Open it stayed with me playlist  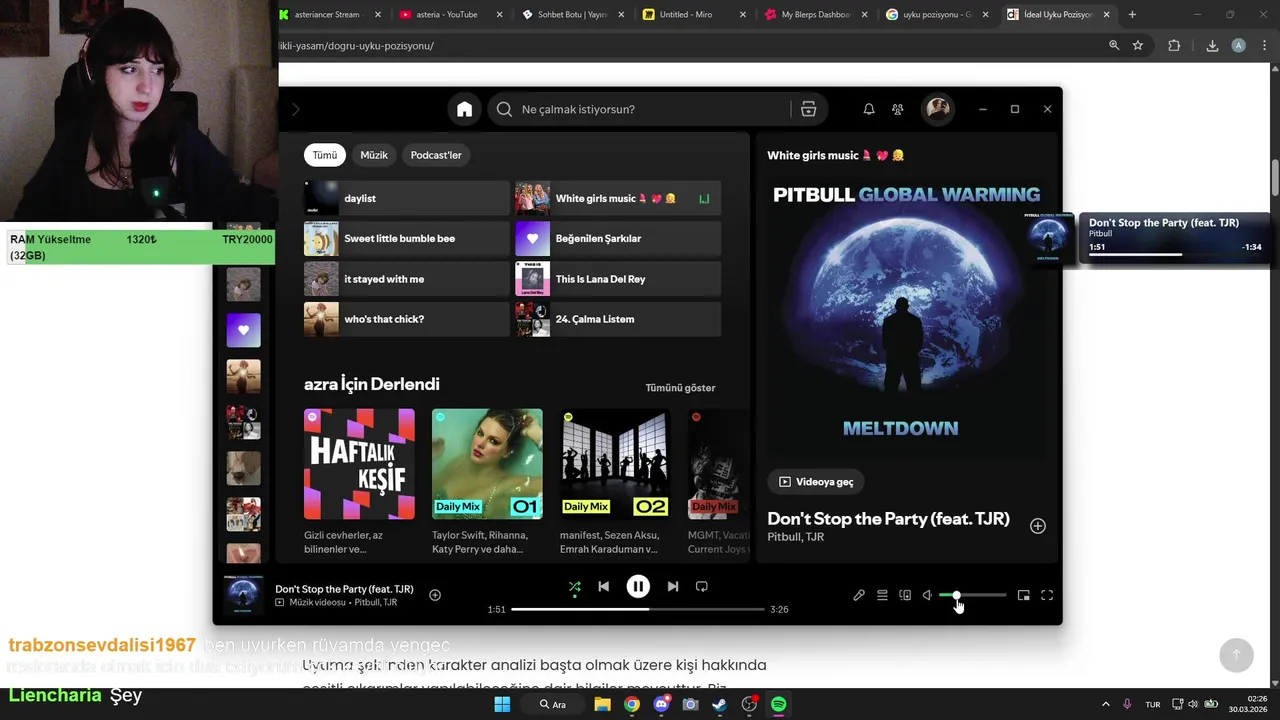(x=407, y=279)
